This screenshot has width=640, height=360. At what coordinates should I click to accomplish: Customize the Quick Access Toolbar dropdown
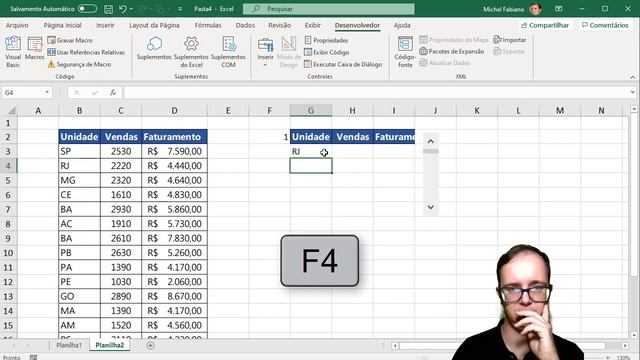(180, 9)
